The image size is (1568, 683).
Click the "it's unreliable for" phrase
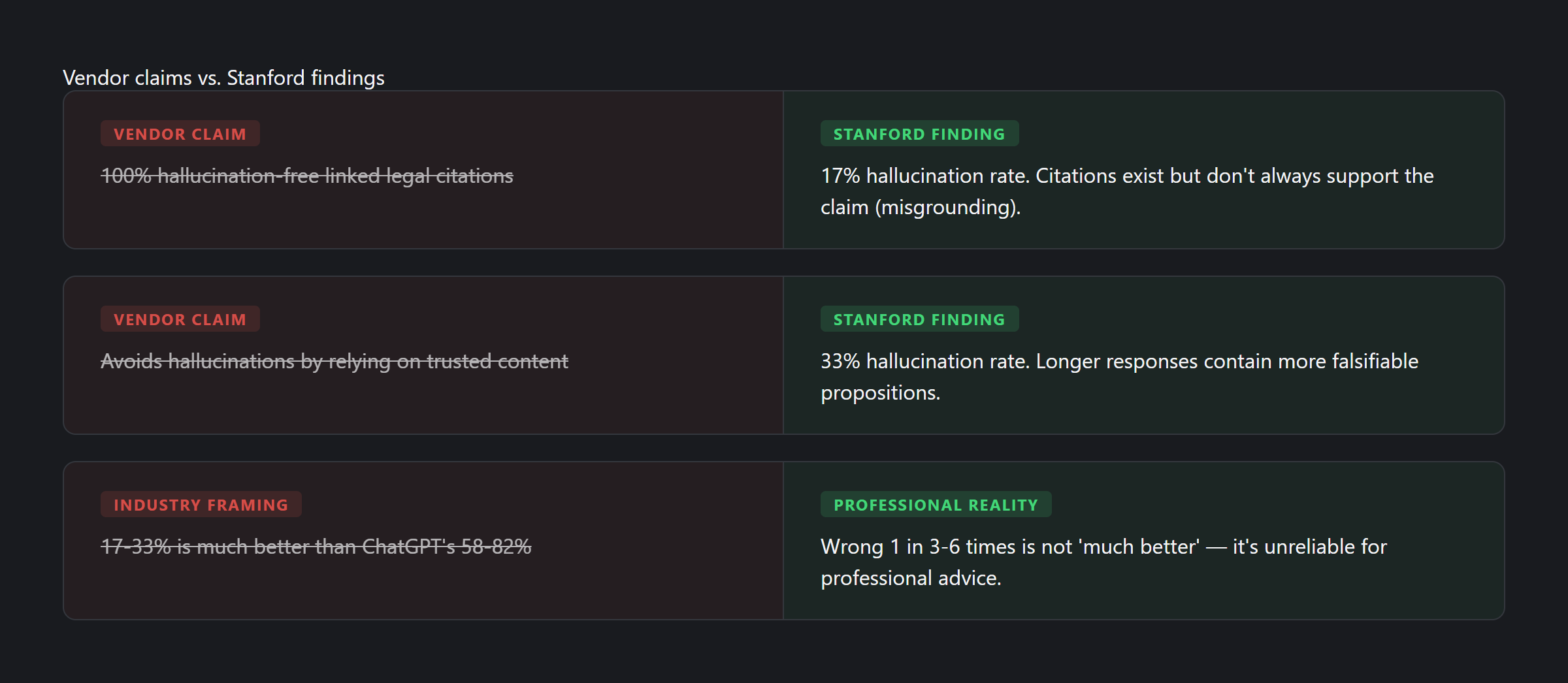pos(1309,547)
